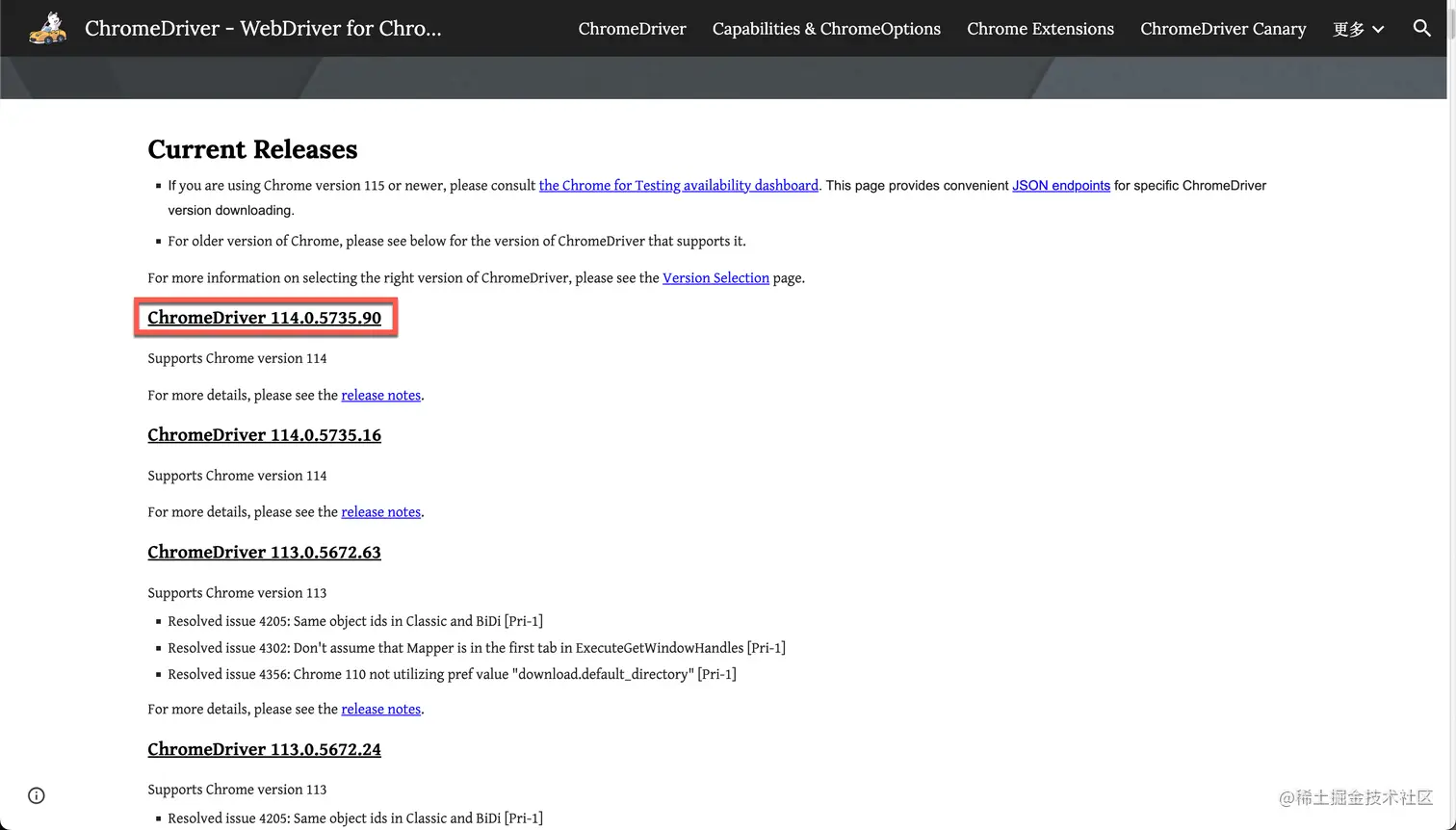The height and width of the screenshot is (830, 1456).
Task: Click 'Resolved issue 4302' bullet text
Action: pyautogui.click(x=477, y=648)
